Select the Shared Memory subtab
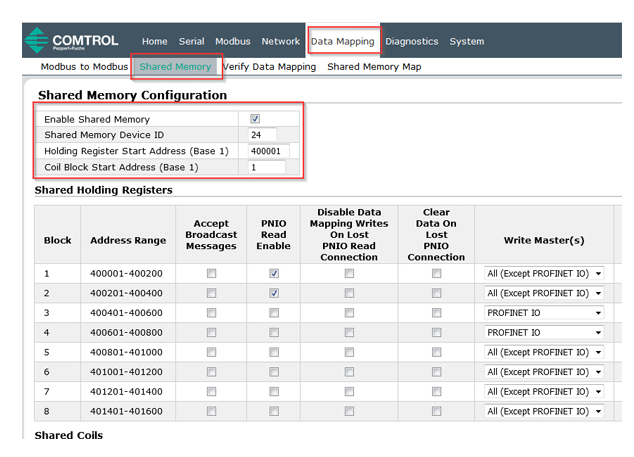634x457 pixels. coord(175,67)
